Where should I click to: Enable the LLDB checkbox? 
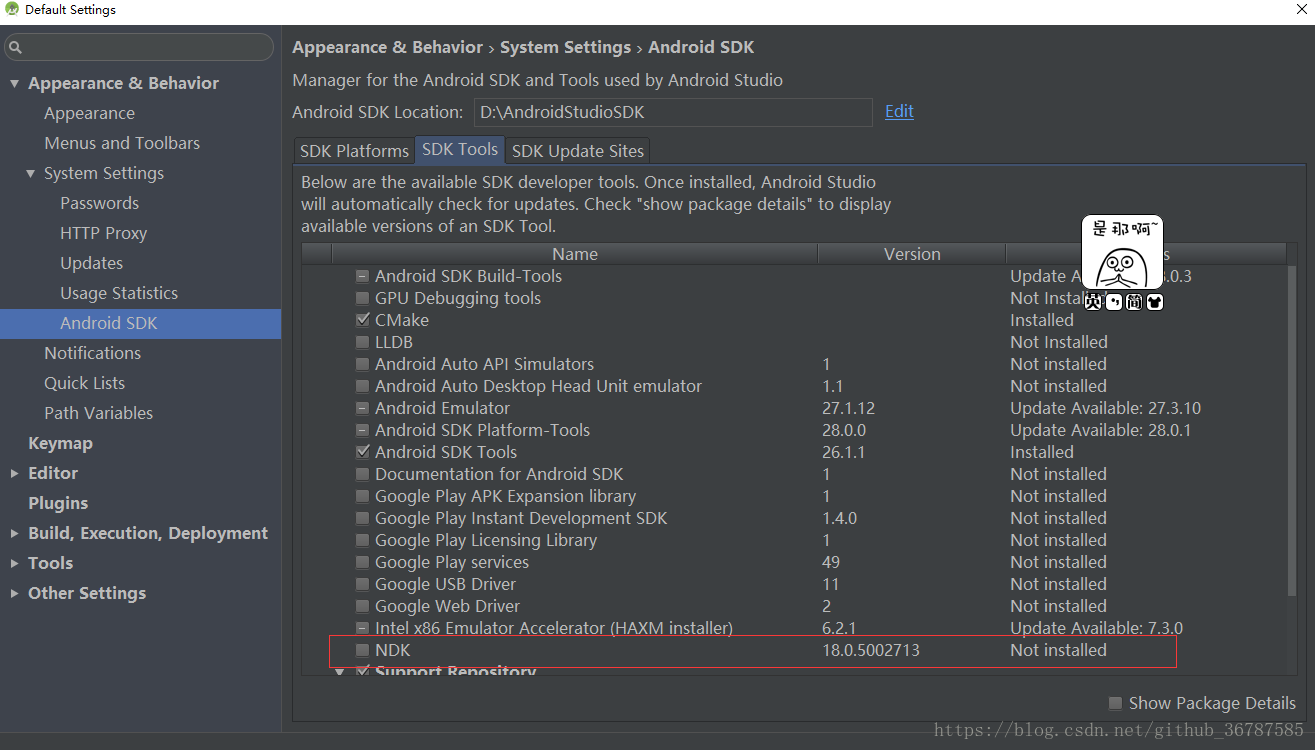(363, 342)
